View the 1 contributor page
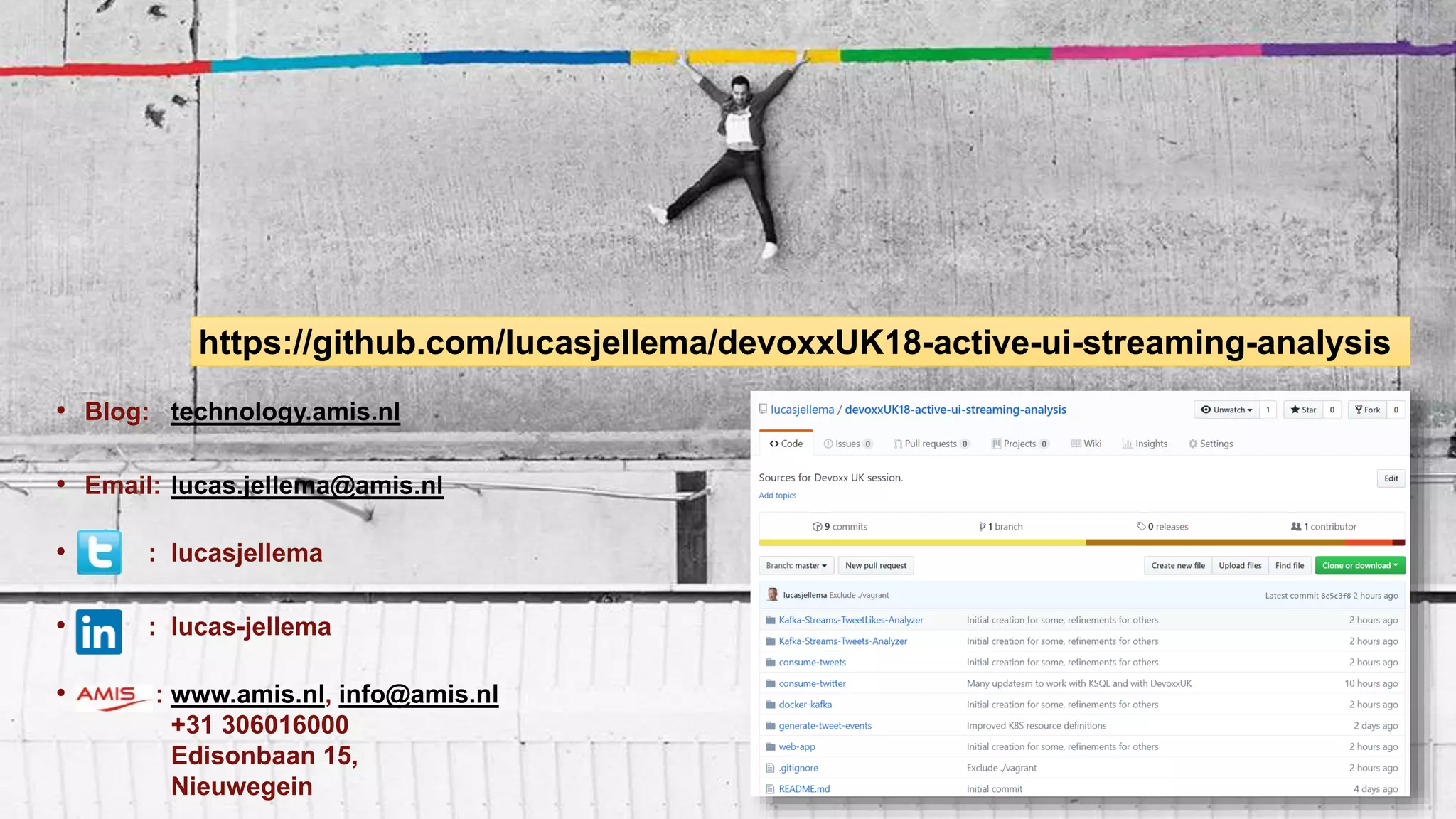 [x=1324, y=527]
